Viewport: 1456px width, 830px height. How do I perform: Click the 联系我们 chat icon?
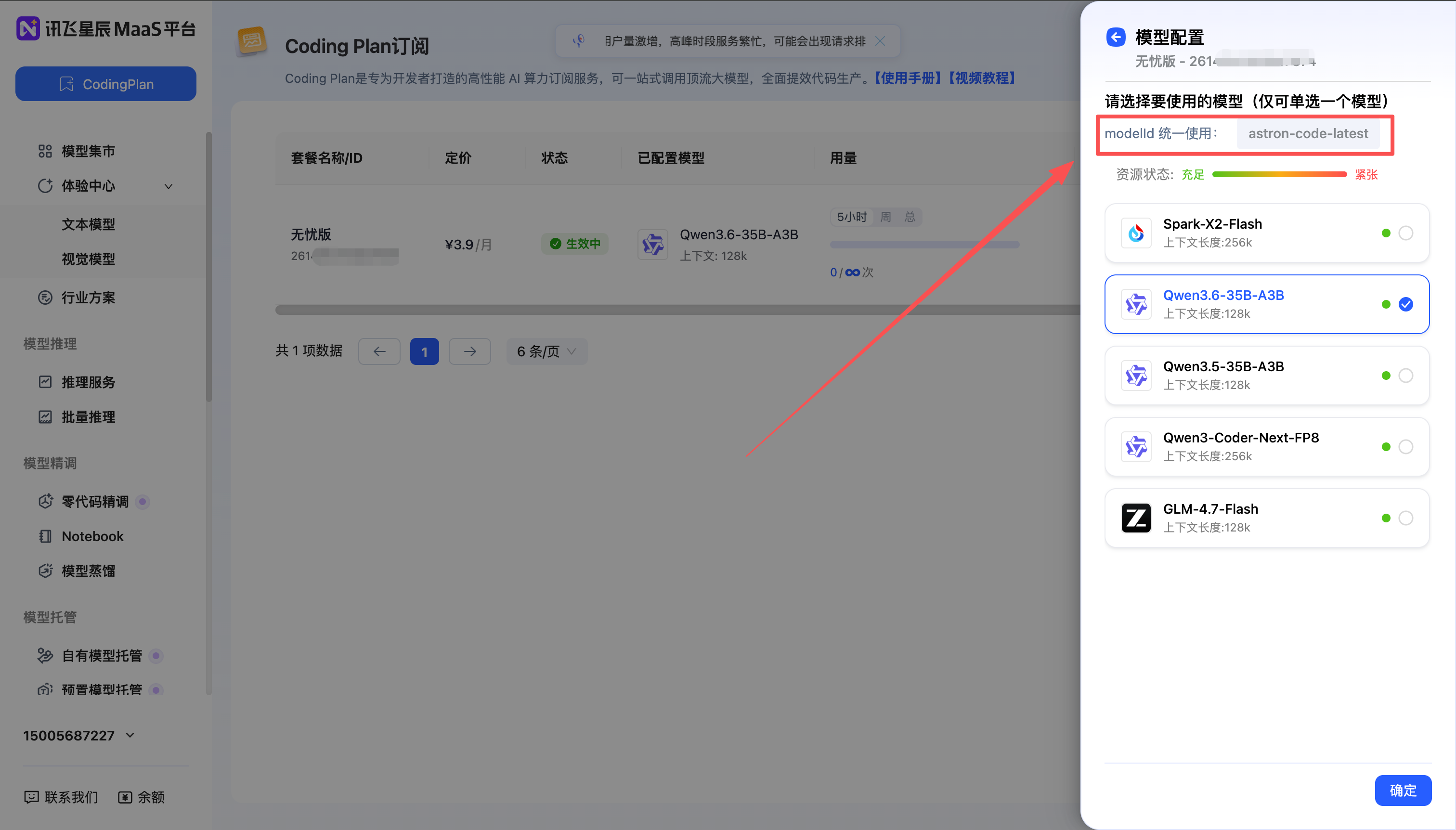pyautogui.click(x=31, y=797)
